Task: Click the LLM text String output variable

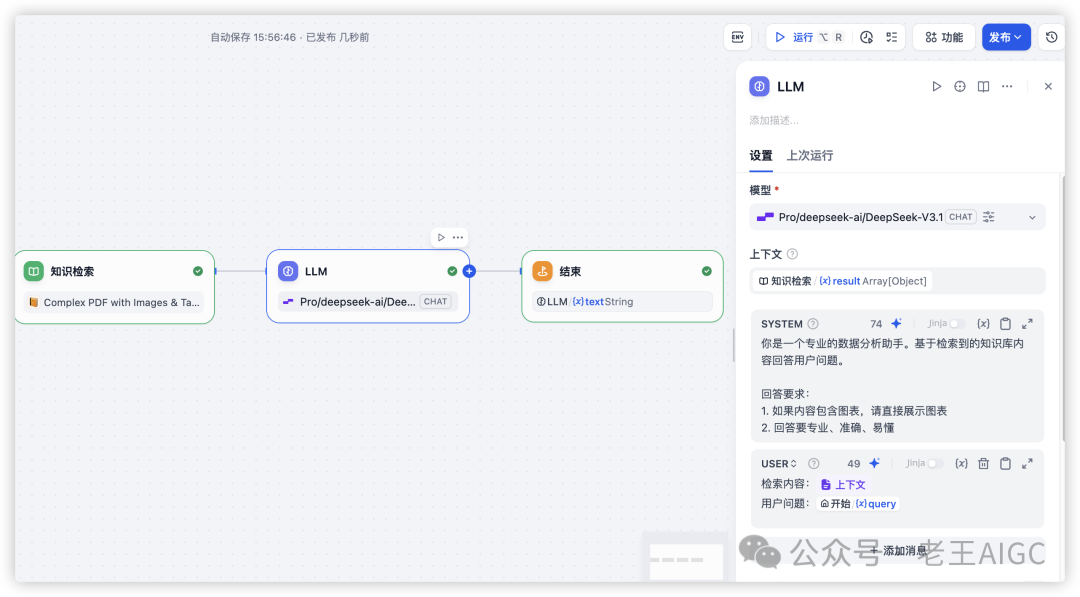Action: [622, 302]
